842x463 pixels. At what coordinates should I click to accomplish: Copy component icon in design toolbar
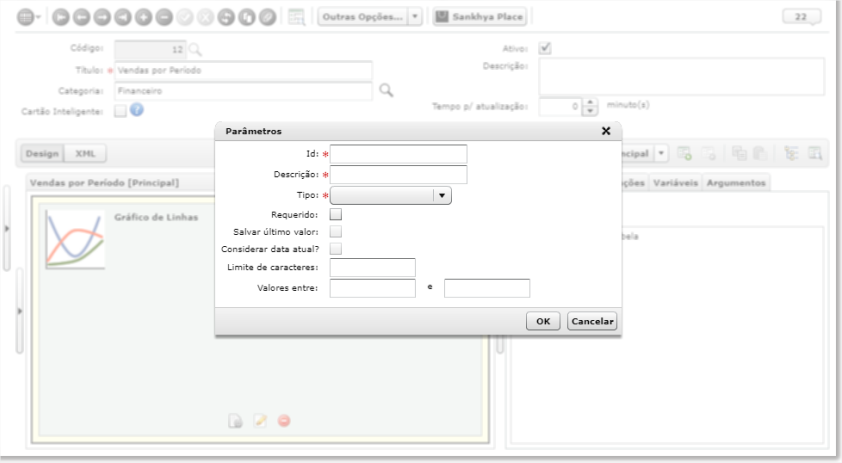(739, 154)
